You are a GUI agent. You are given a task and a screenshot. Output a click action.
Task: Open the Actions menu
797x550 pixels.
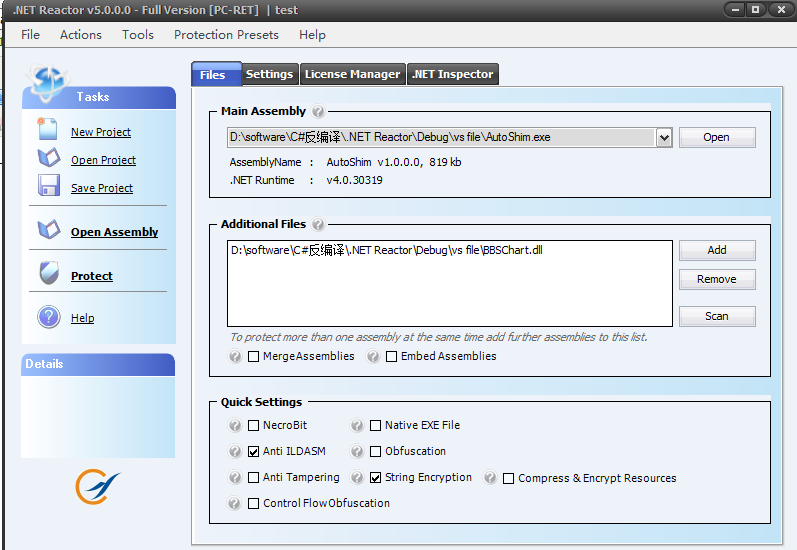coord(81,35)
